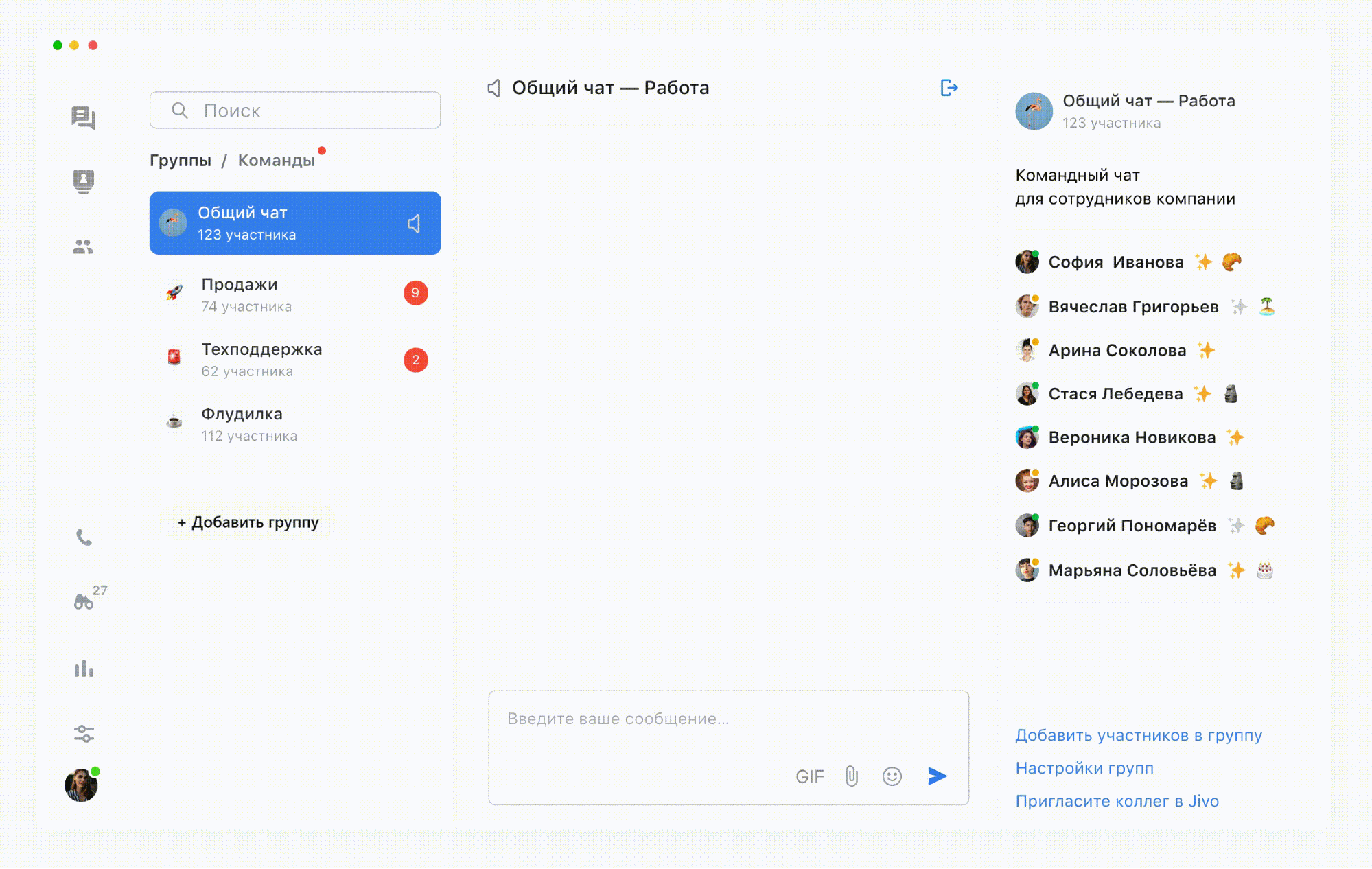Open the settings sliders icon
Image resolution: width=1372 pixels, height=869 pixels.
pos(84,734)
